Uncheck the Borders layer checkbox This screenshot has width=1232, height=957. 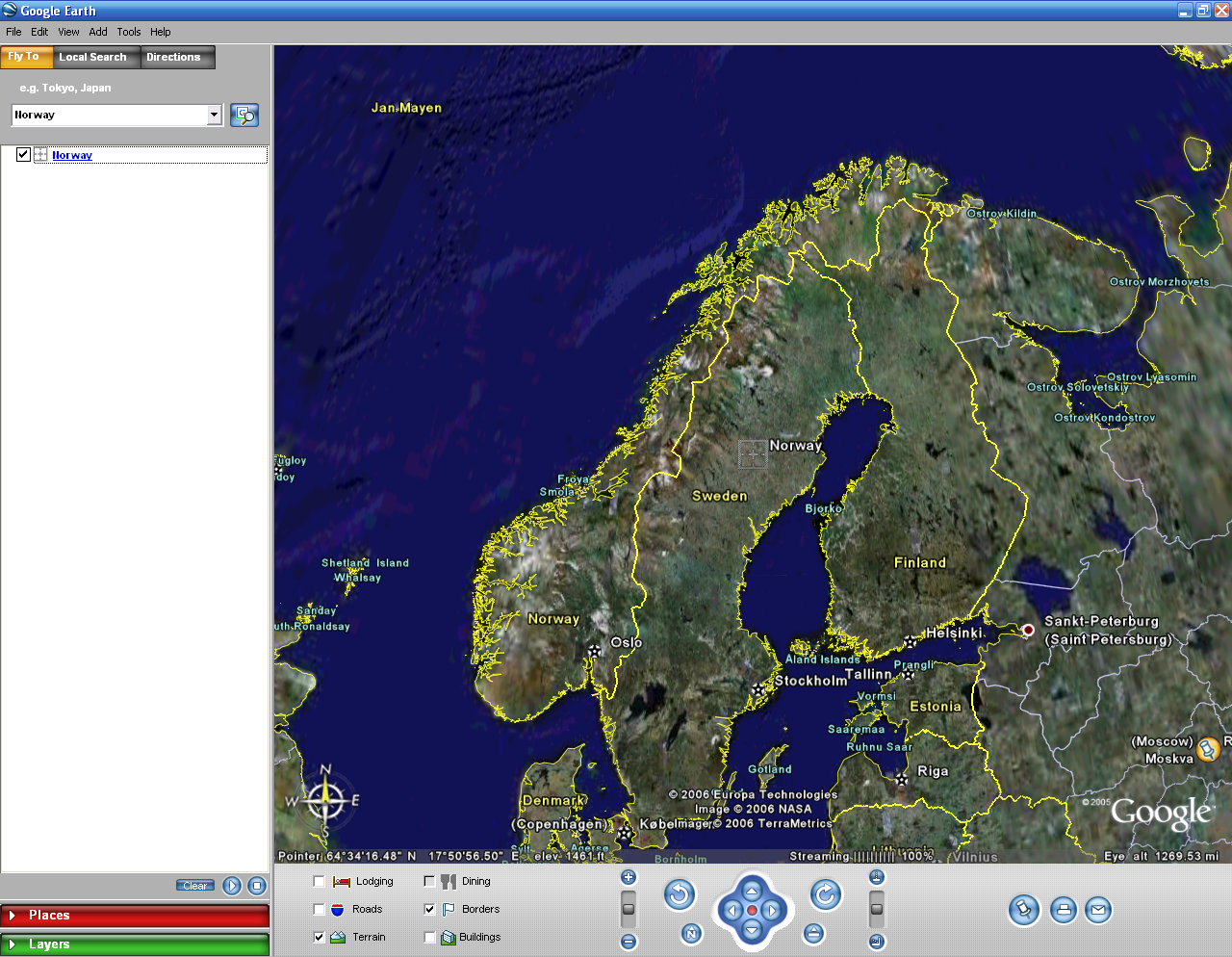click(429, 909)
